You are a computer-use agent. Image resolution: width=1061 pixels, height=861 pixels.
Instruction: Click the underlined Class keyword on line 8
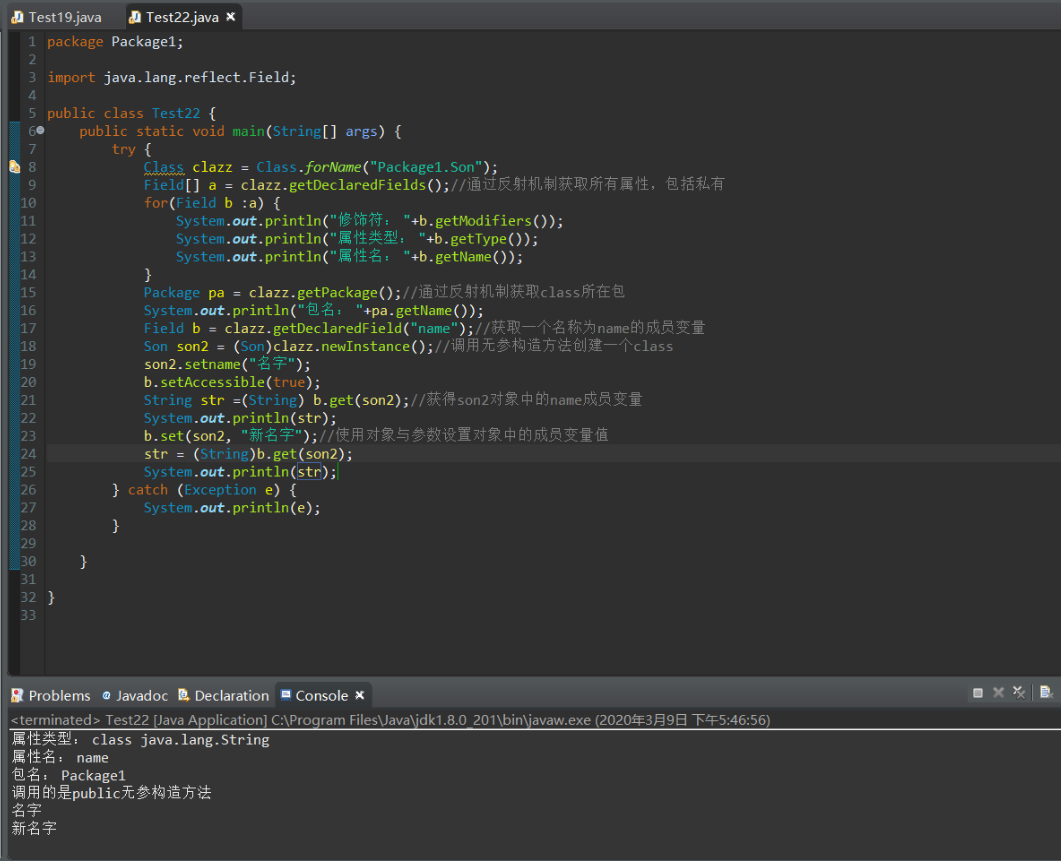click(164, 167)
